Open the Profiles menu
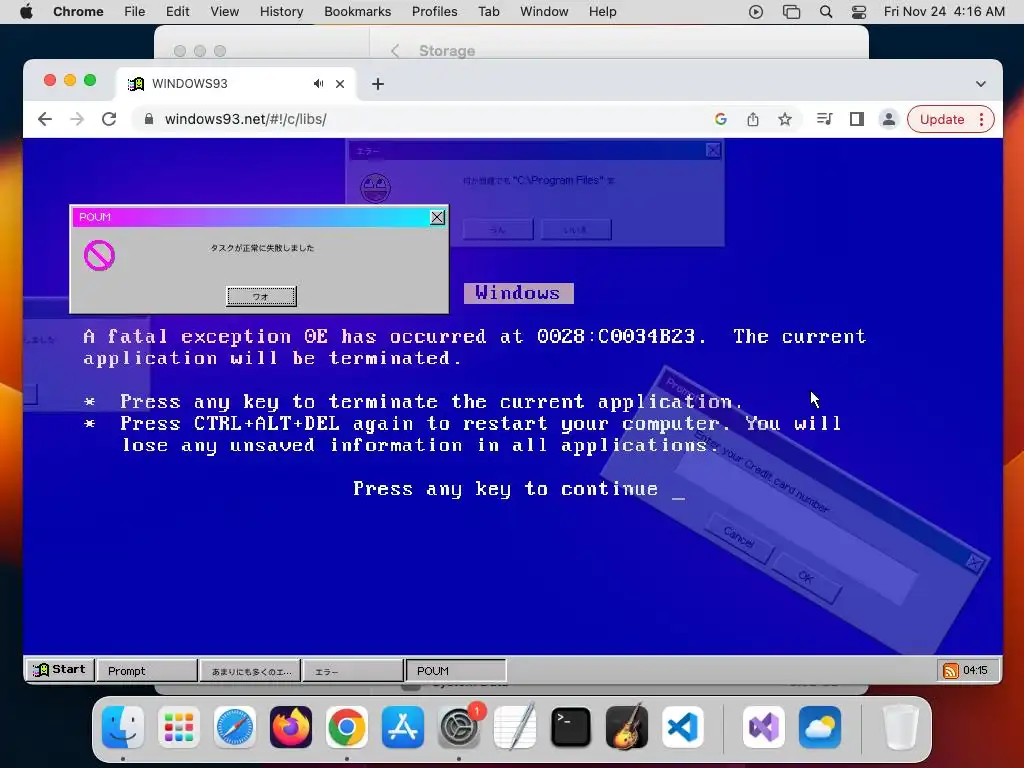Screen dimensions: 1024x768 pos(434,12)
